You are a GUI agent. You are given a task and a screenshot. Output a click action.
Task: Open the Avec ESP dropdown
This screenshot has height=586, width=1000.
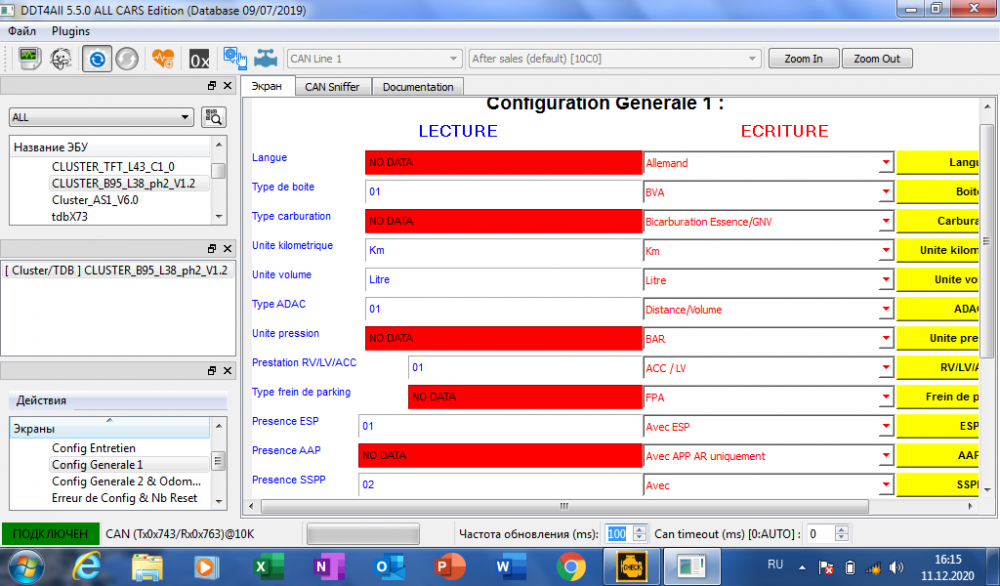click(885, 427)
